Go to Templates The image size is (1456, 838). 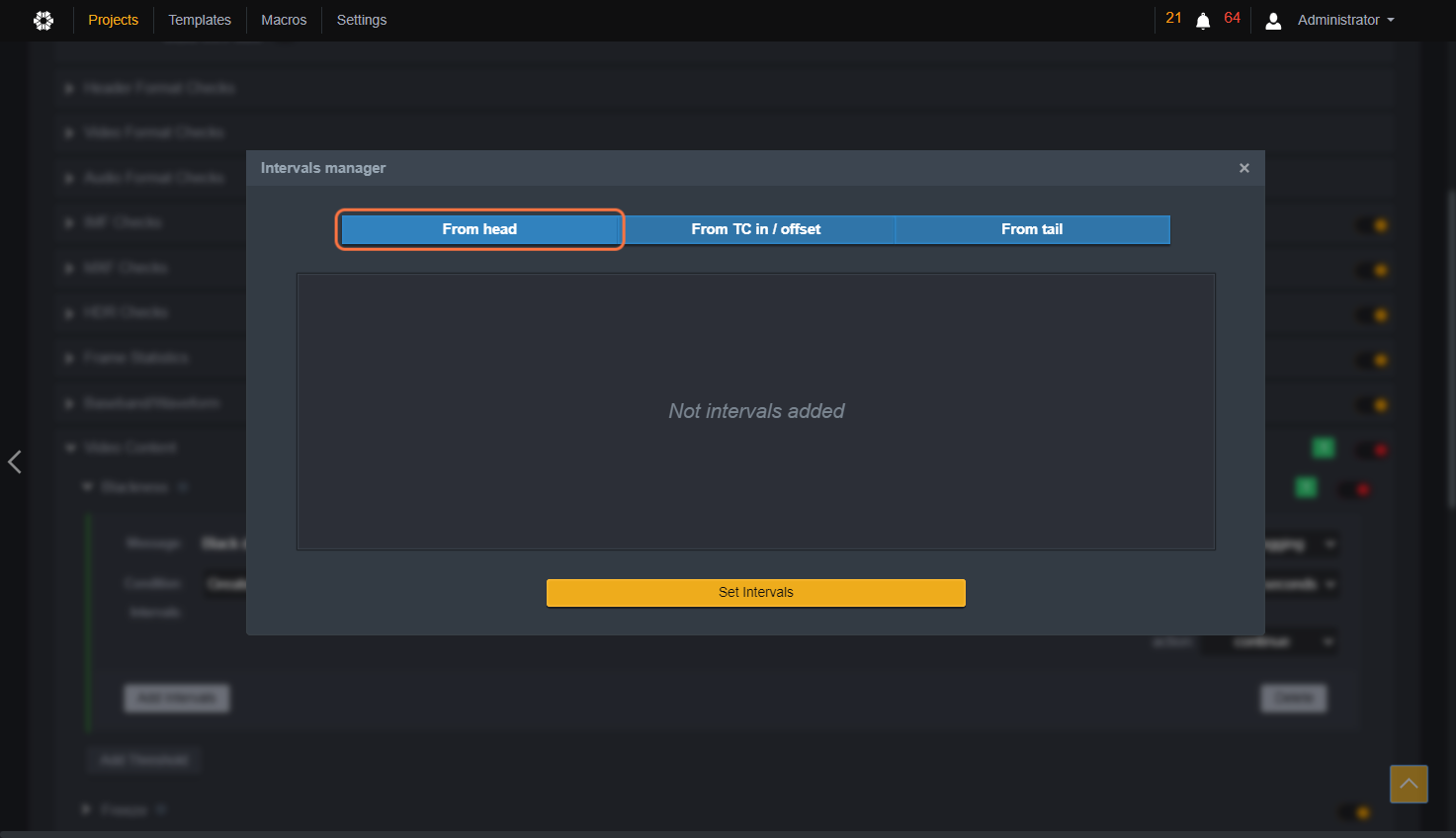coord(200,20)
